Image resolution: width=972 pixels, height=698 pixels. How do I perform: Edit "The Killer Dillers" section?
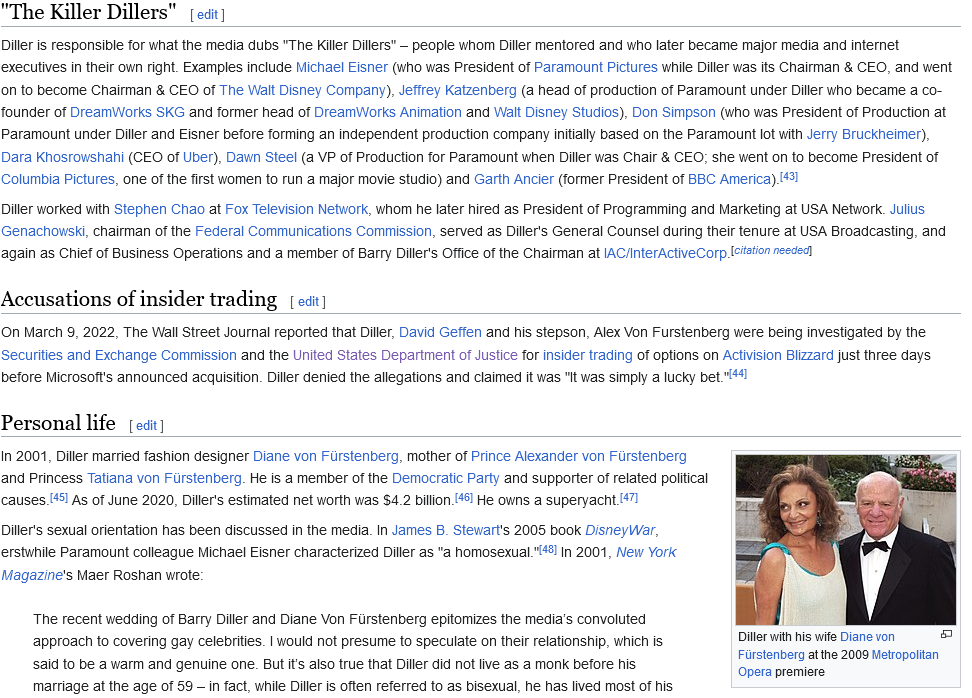click(207, 15)
